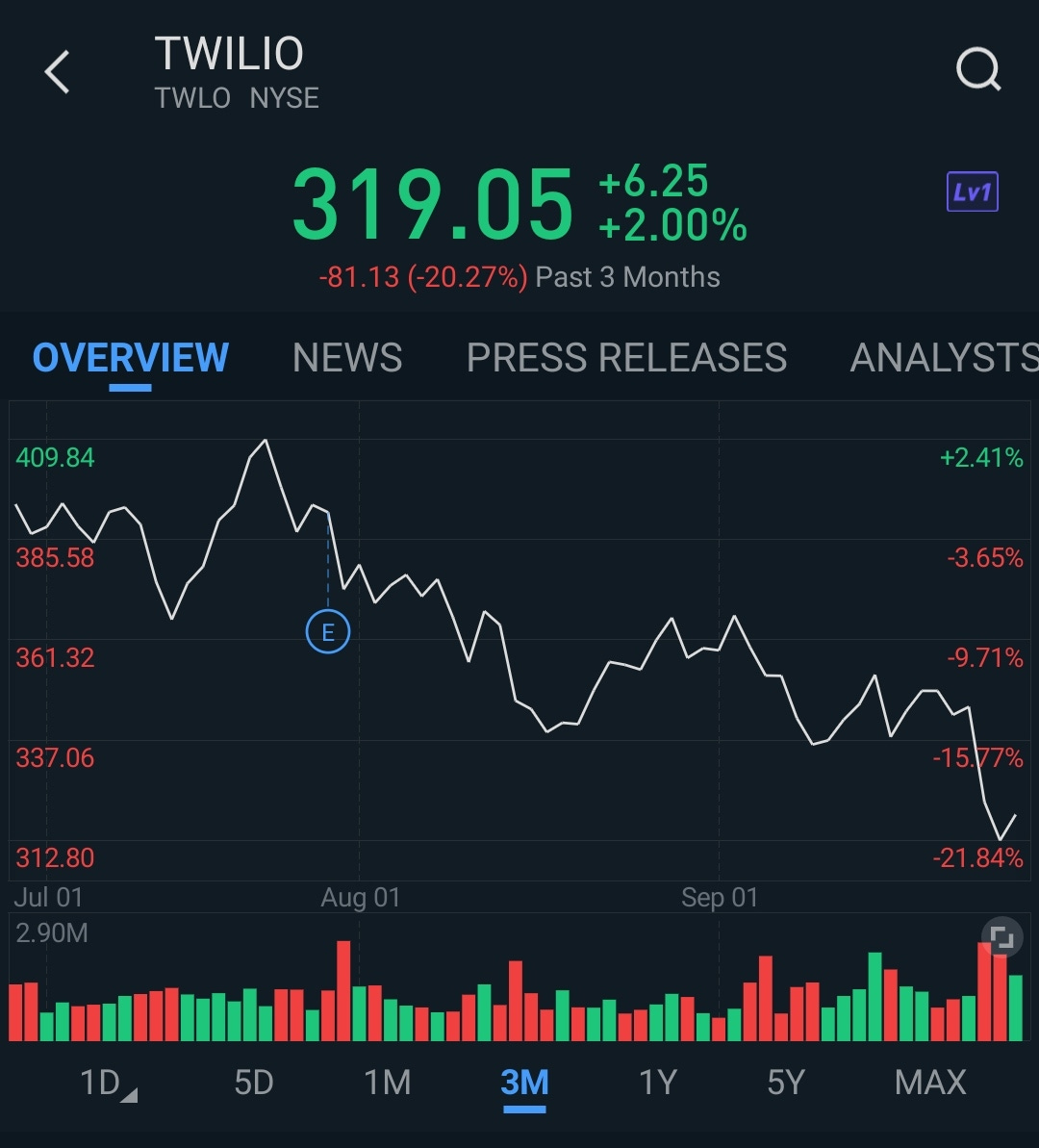
Task: Switch to the NEWS tab
Action: pyautogui.click(x=347, y=358)
